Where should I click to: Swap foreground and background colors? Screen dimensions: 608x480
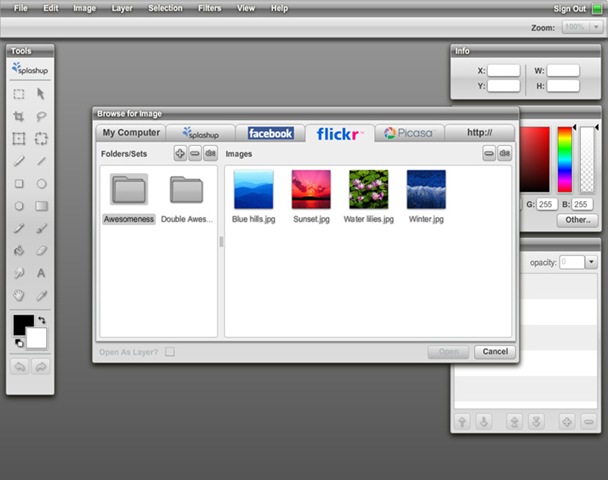tap(42, 320)
